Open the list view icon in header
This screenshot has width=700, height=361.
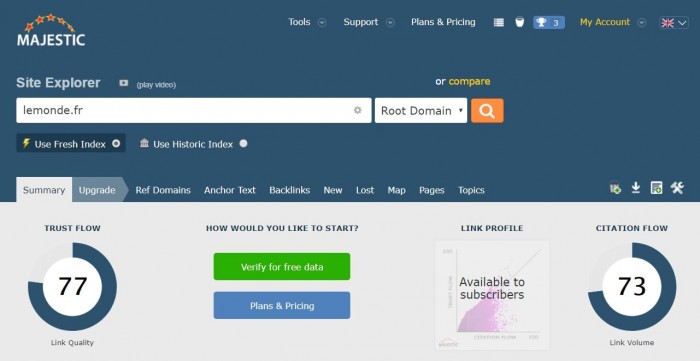(x=499, y=22)
